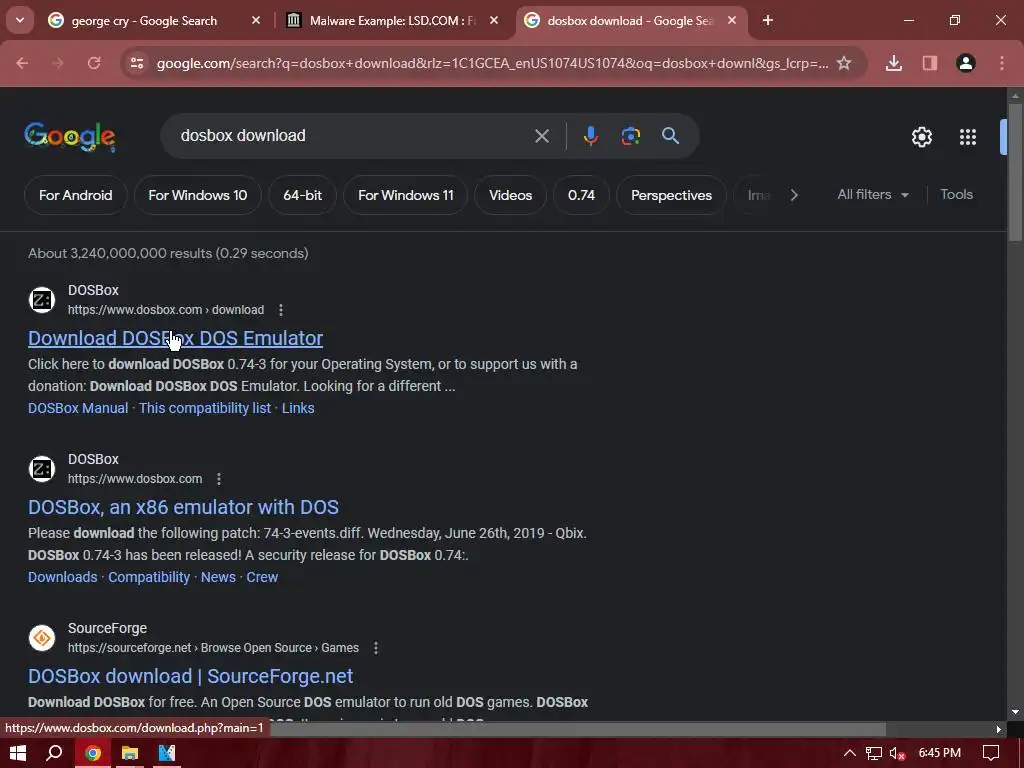Open a new browser tab
Viewport: 1024px width, 768px height.
point(768,20)
